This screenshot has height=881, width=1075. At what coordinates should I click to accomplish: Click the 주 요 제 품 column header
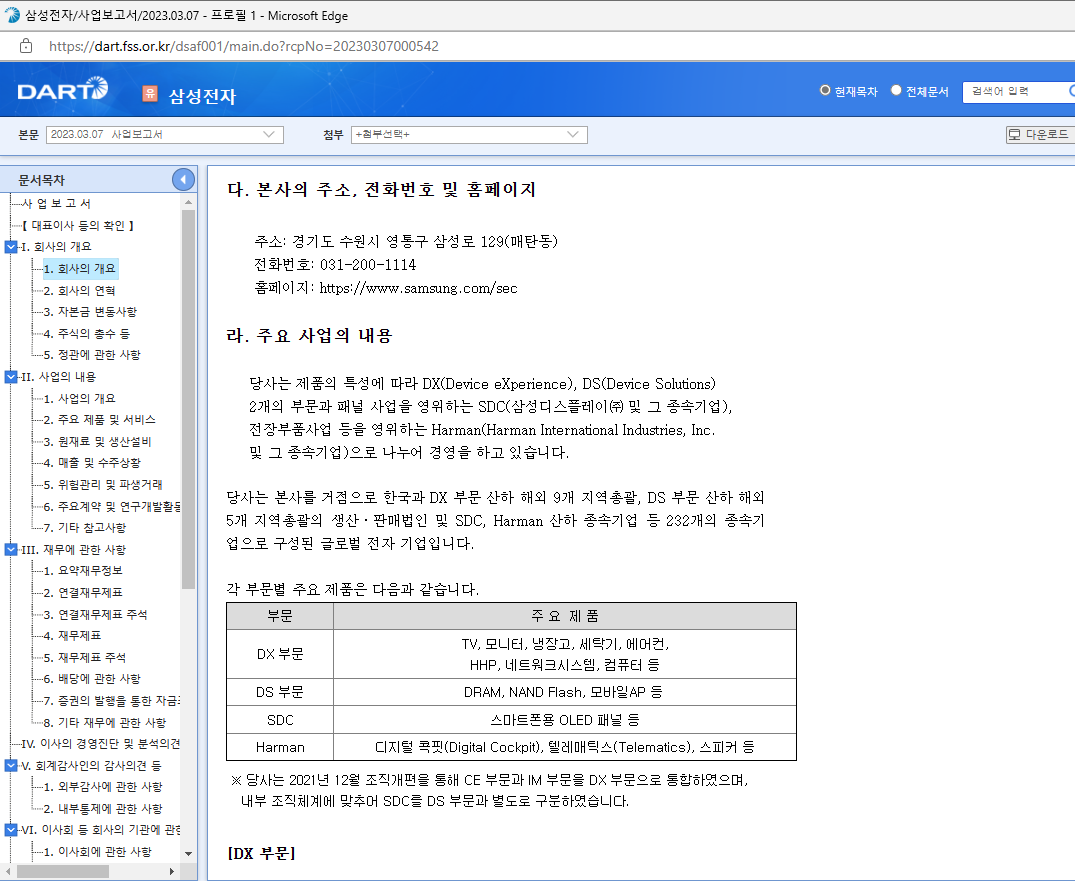point(565,616)
